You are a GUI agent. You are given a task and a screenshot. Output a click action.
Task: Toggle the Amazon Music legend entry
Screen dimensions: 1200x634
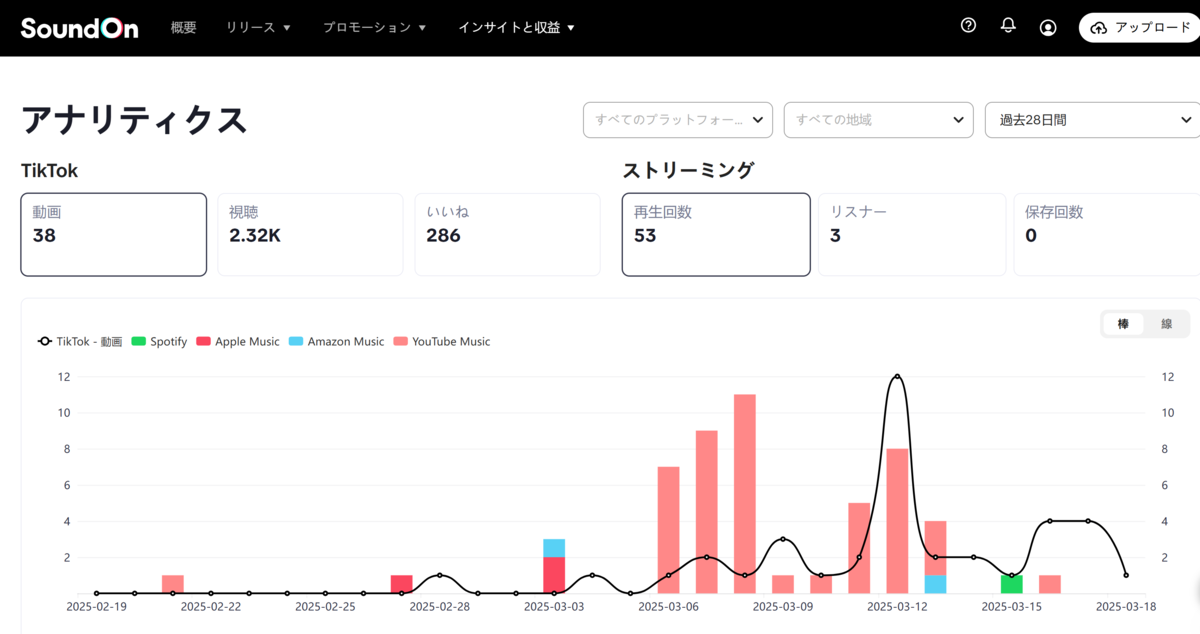point(336,342)
